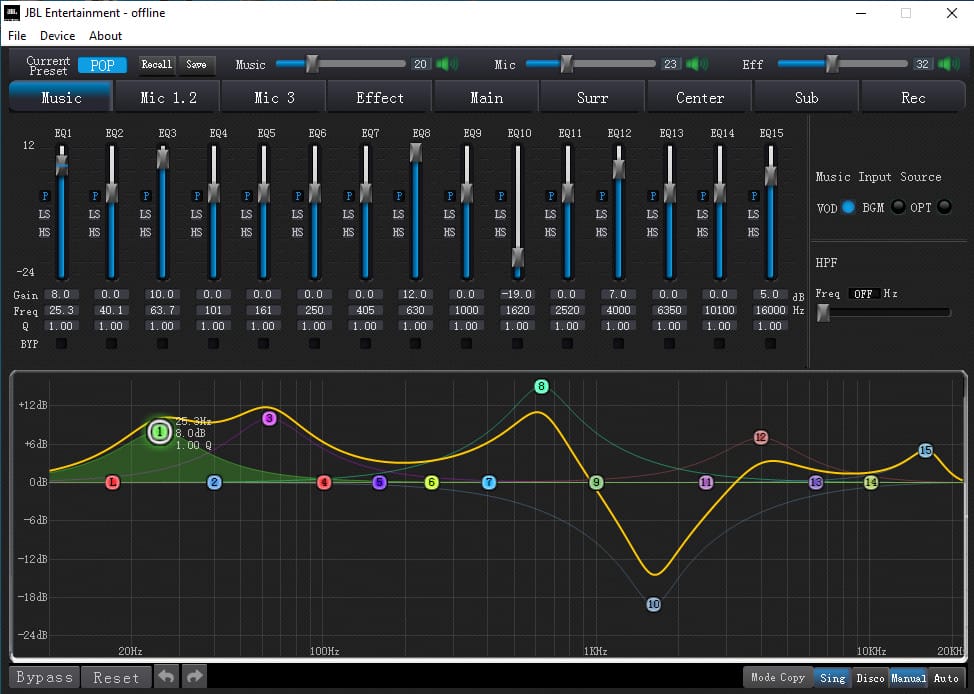Select EQ node 7 on the graph
974x694 pixels.
click(489, 482)
